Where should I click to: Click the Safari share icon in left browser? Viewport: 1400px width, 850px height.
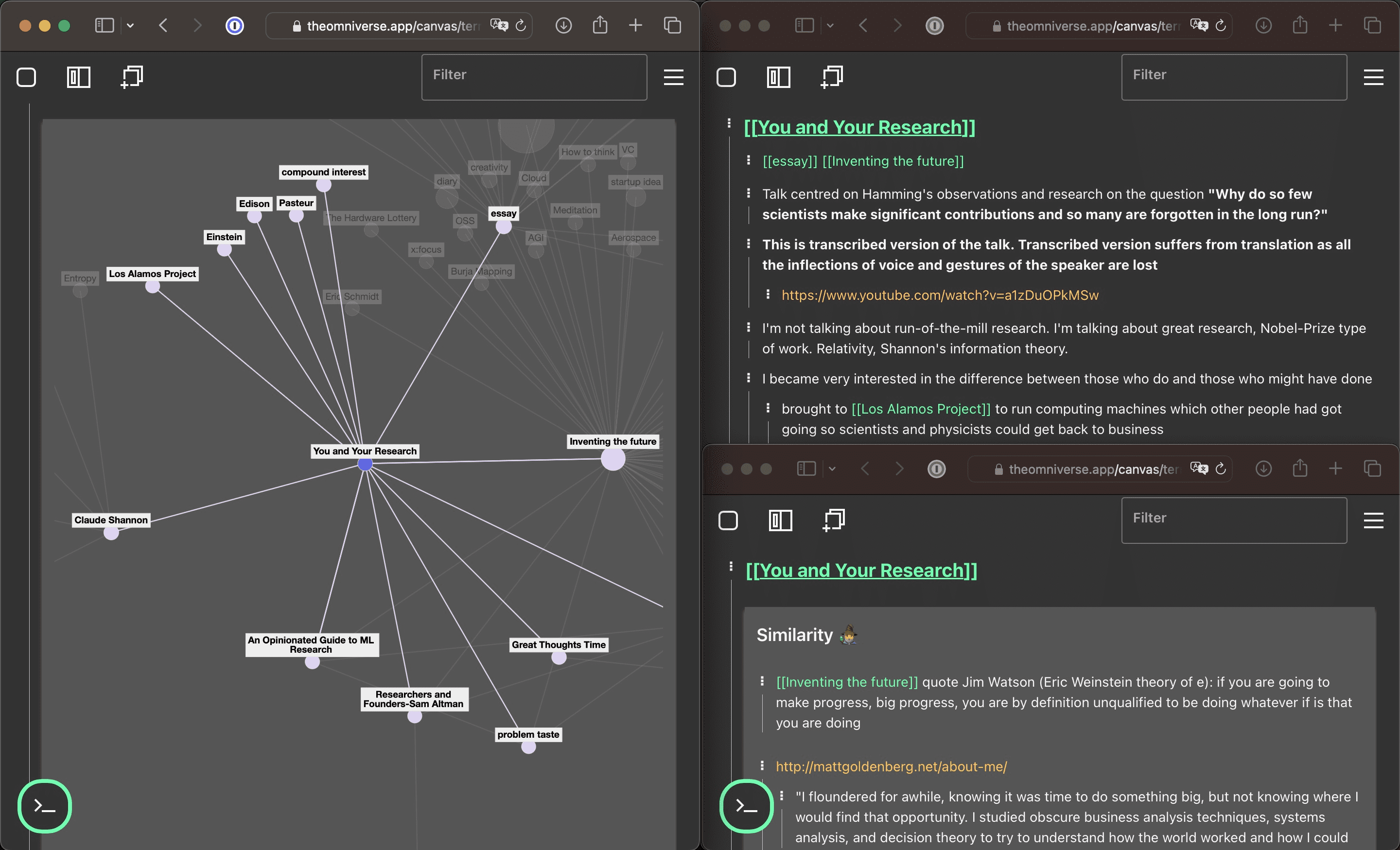coord(600,26)
